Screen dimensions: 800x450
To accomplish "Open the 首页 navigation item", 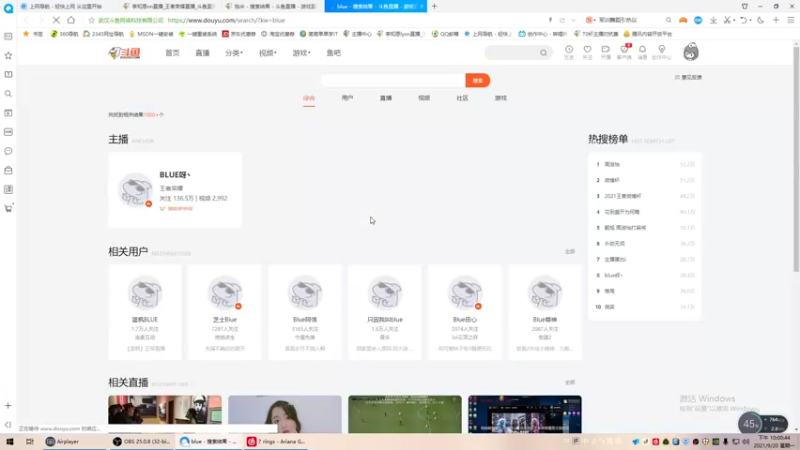I will (x=172, y=53).
